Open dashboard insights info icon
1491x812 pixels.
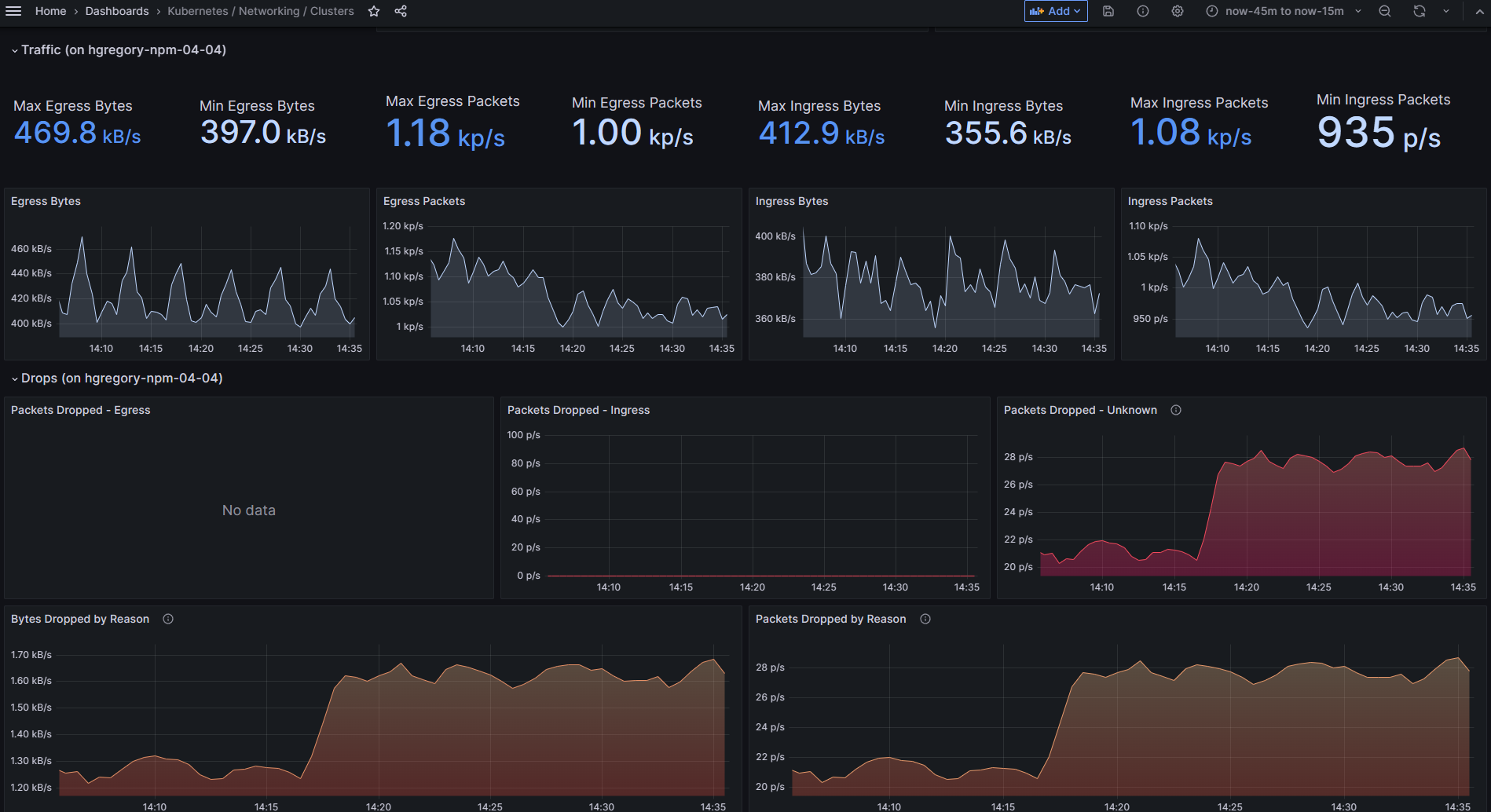1143,11
